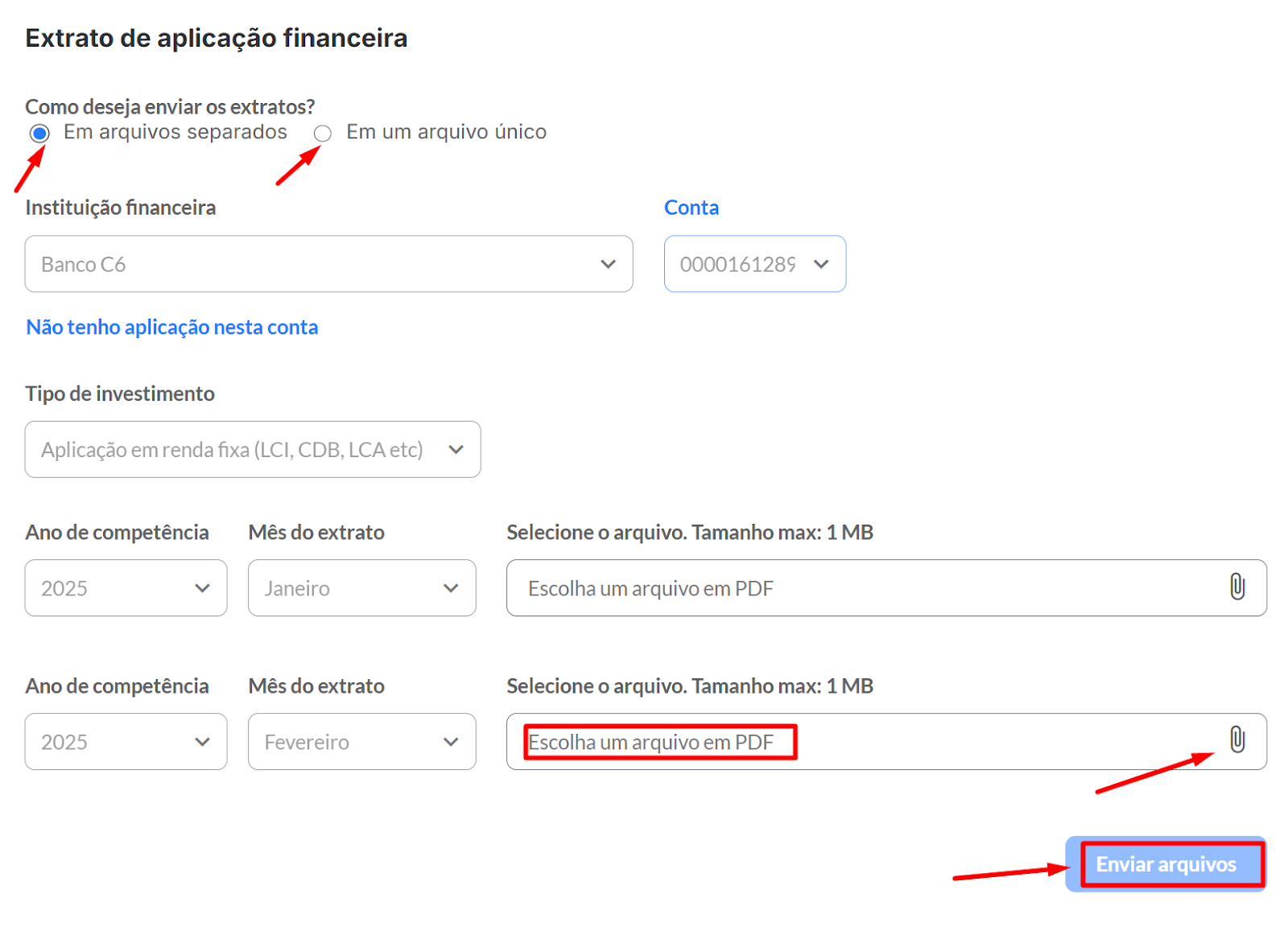1288x931 pixels.
Task: Click the chevron arrow in Tipo de investimento field
Action: coord(456,450)
